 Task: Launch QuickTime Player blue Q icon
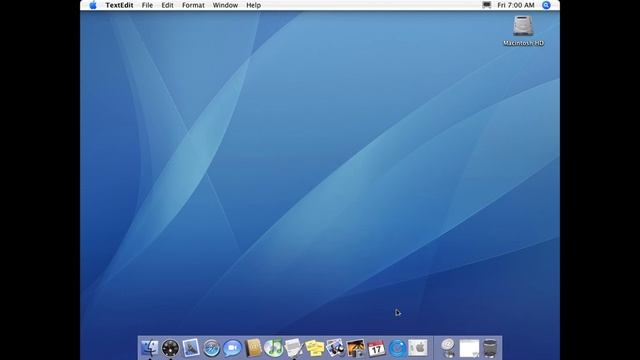point(397,348)
